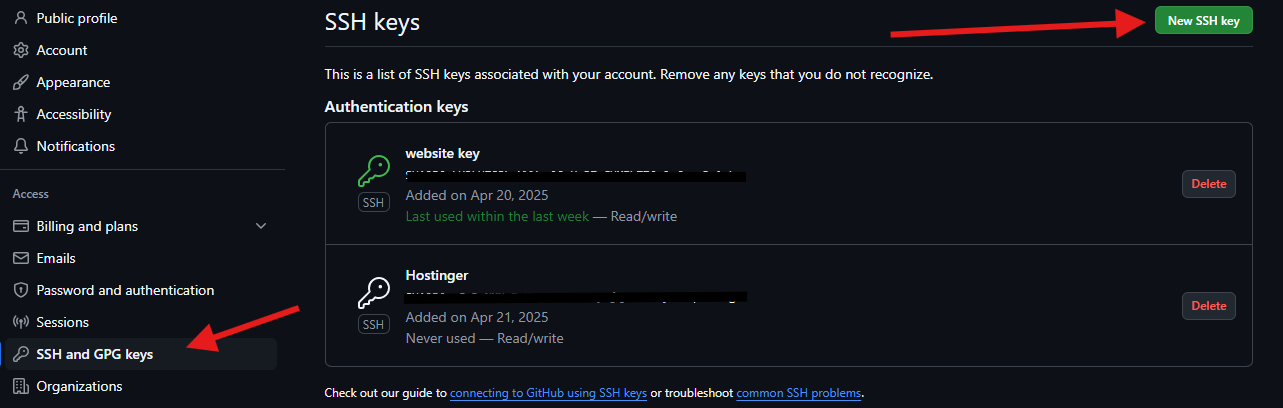Click the Accessibility icon in sidebar
The width and height of the screenshot is (1283, 408).
point(20,114)
